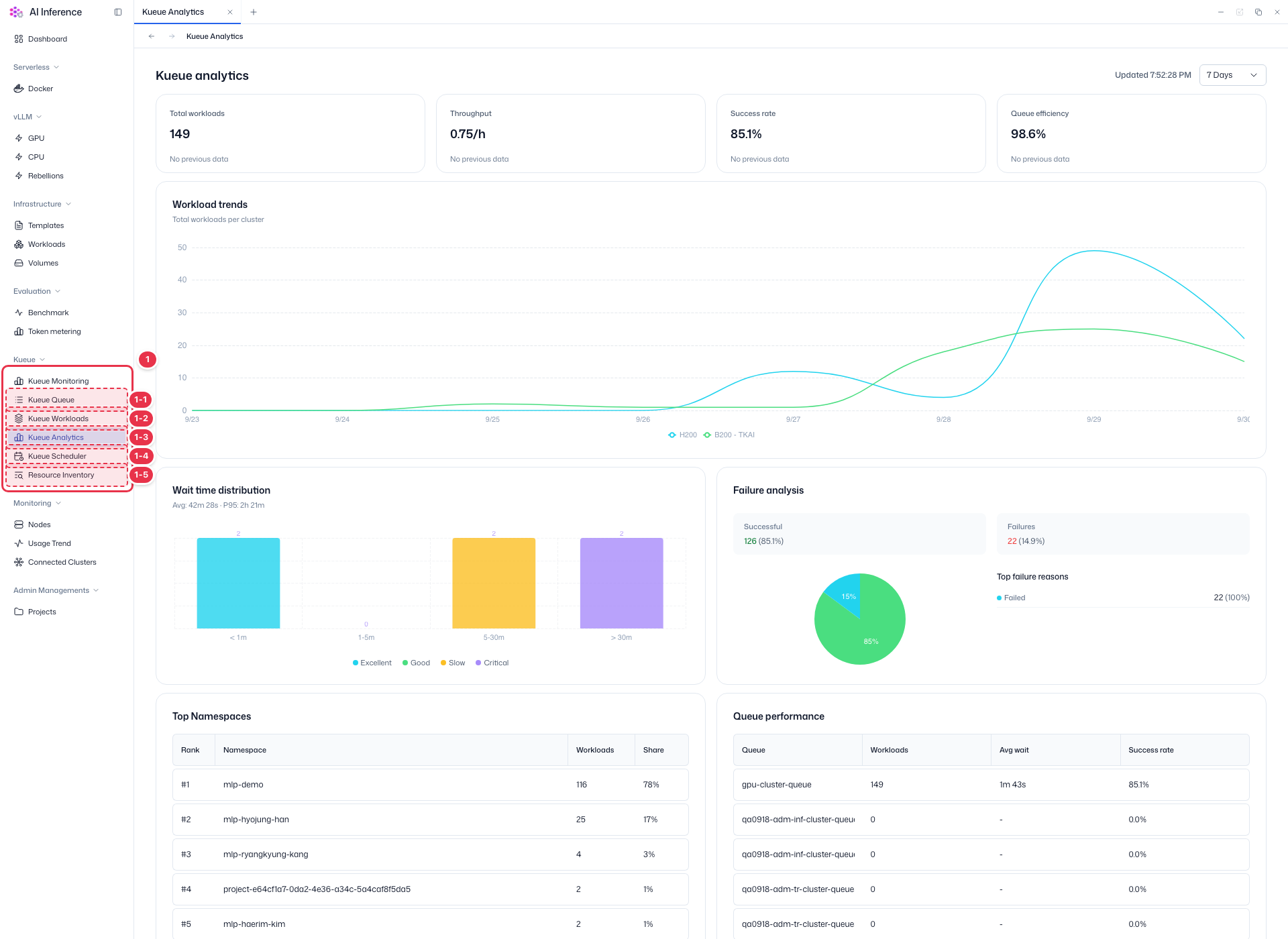Open the 7 Days time range dropdown
1288x939 pixels.
1232,75
